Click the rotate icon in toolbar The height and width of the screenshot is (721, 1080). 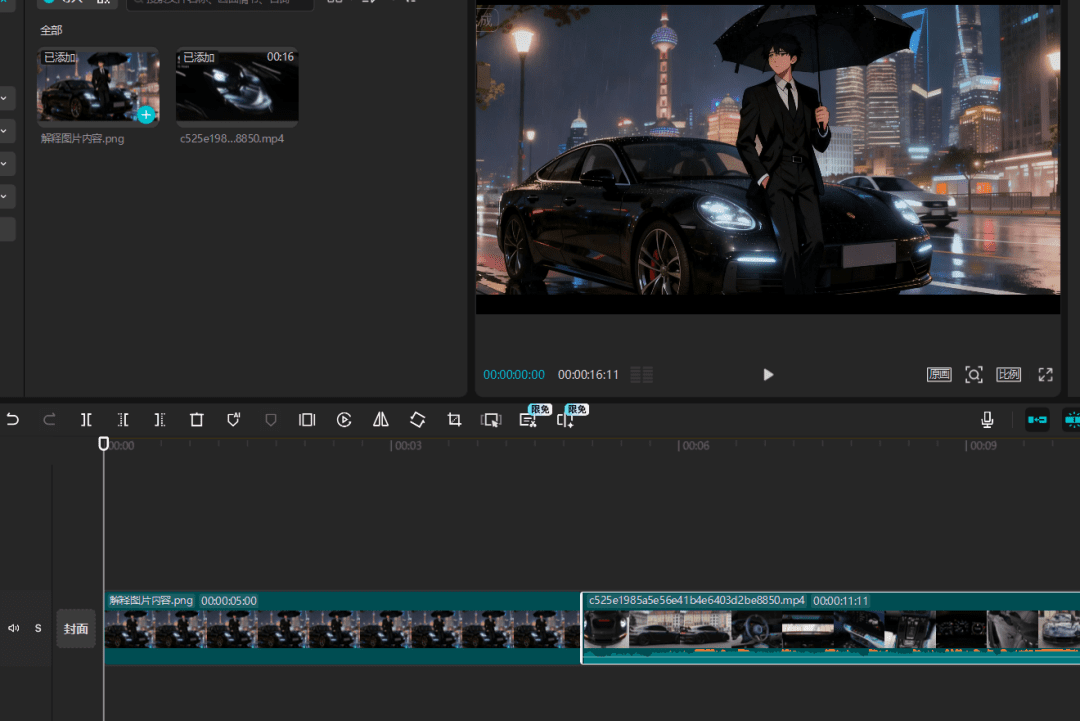(417, 420)
